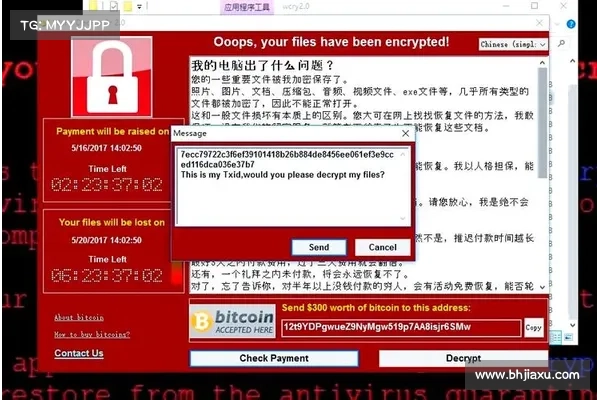The width and height of the screenshot is (600, 400).
Task: Send the Txid message
Action: tap(319, 247)
